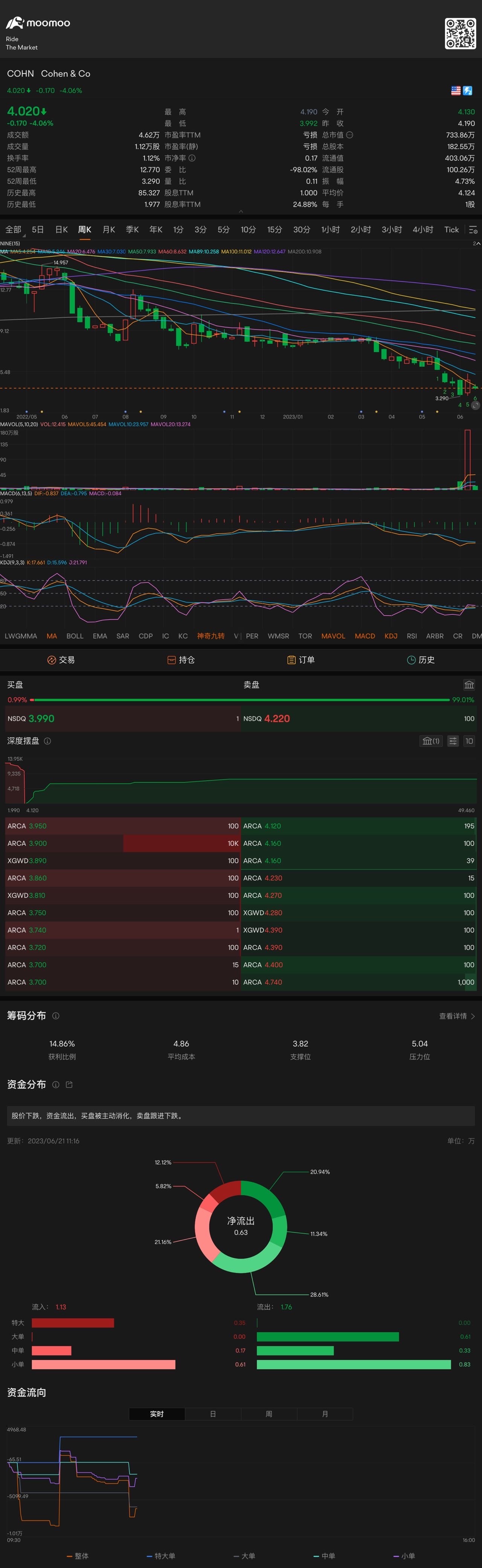
Task: Select the 日 capital flow tab
Action: coord(213,1414)
